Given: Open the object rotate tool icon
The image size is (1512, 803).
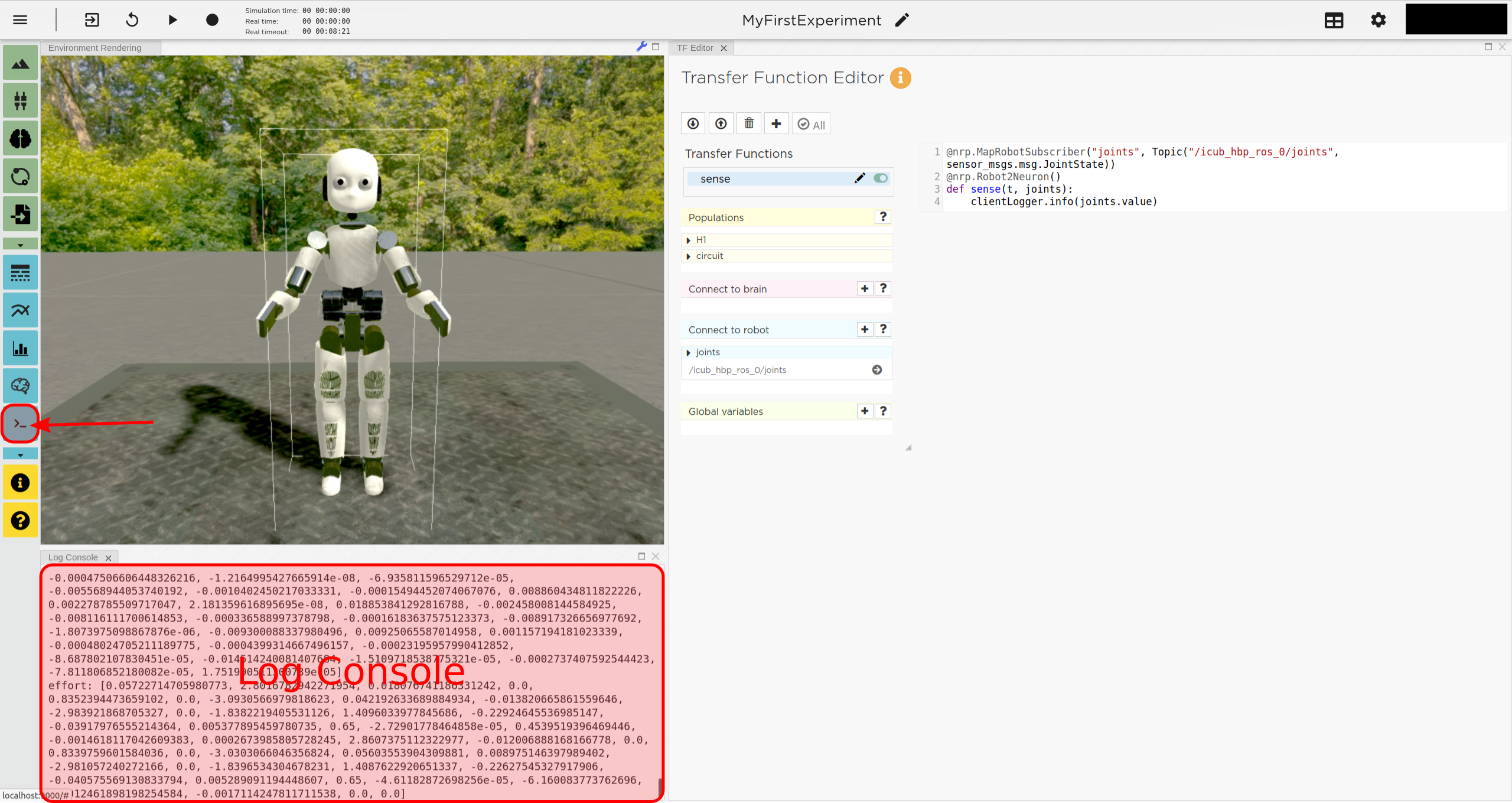Looking at the screenshot, I should point(21,176).
